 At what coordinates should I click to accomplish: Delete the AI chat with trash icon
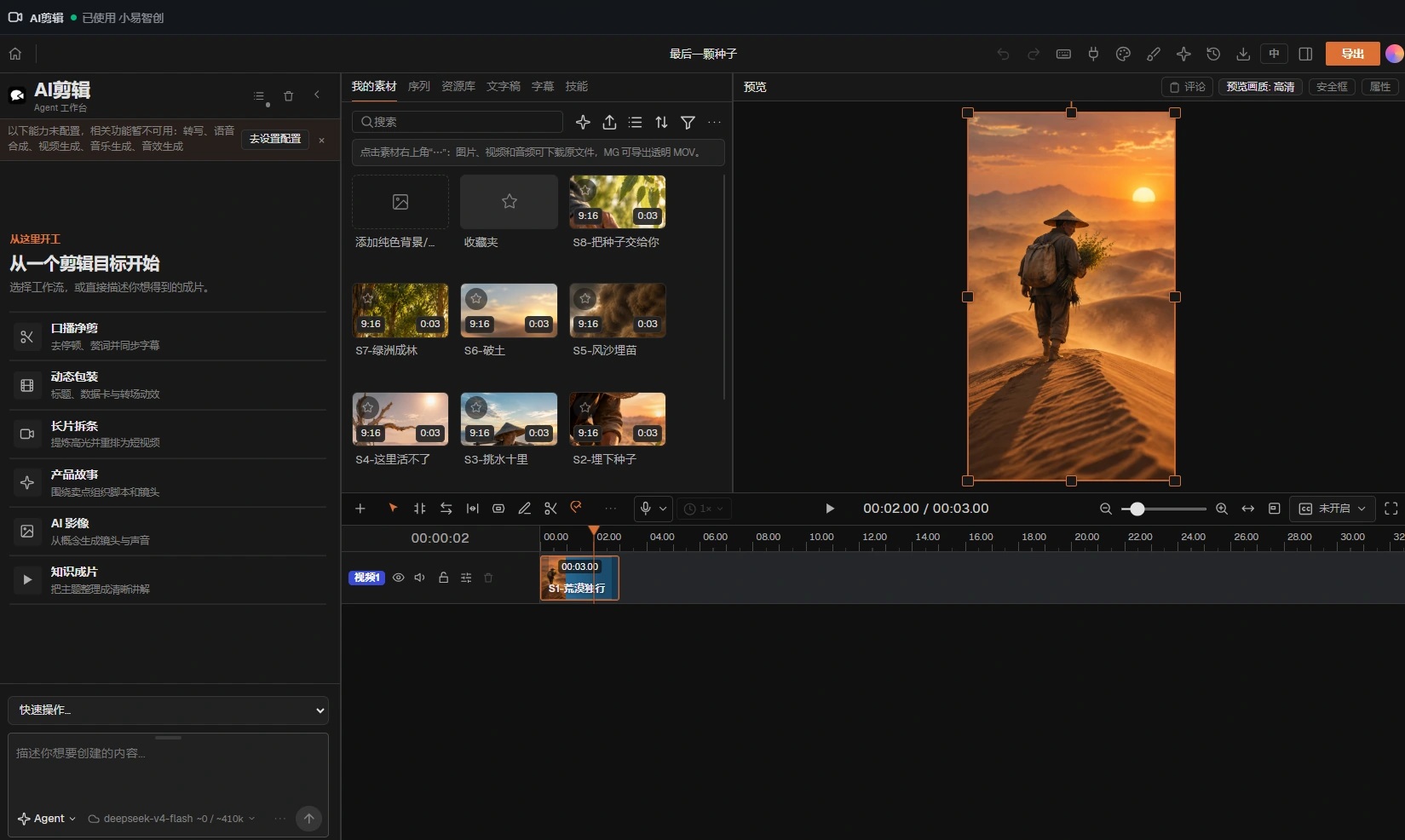point(288,96)
